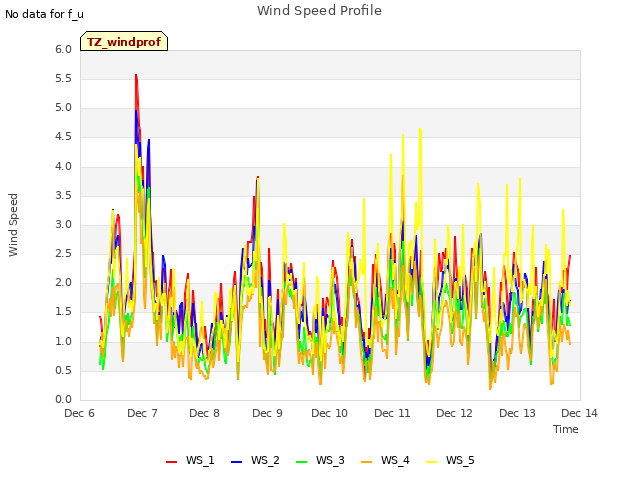The width and height of the screenshot is (640, 480).
Task: Click the 0.5 y-axis tick label
Action: [63, 371]
